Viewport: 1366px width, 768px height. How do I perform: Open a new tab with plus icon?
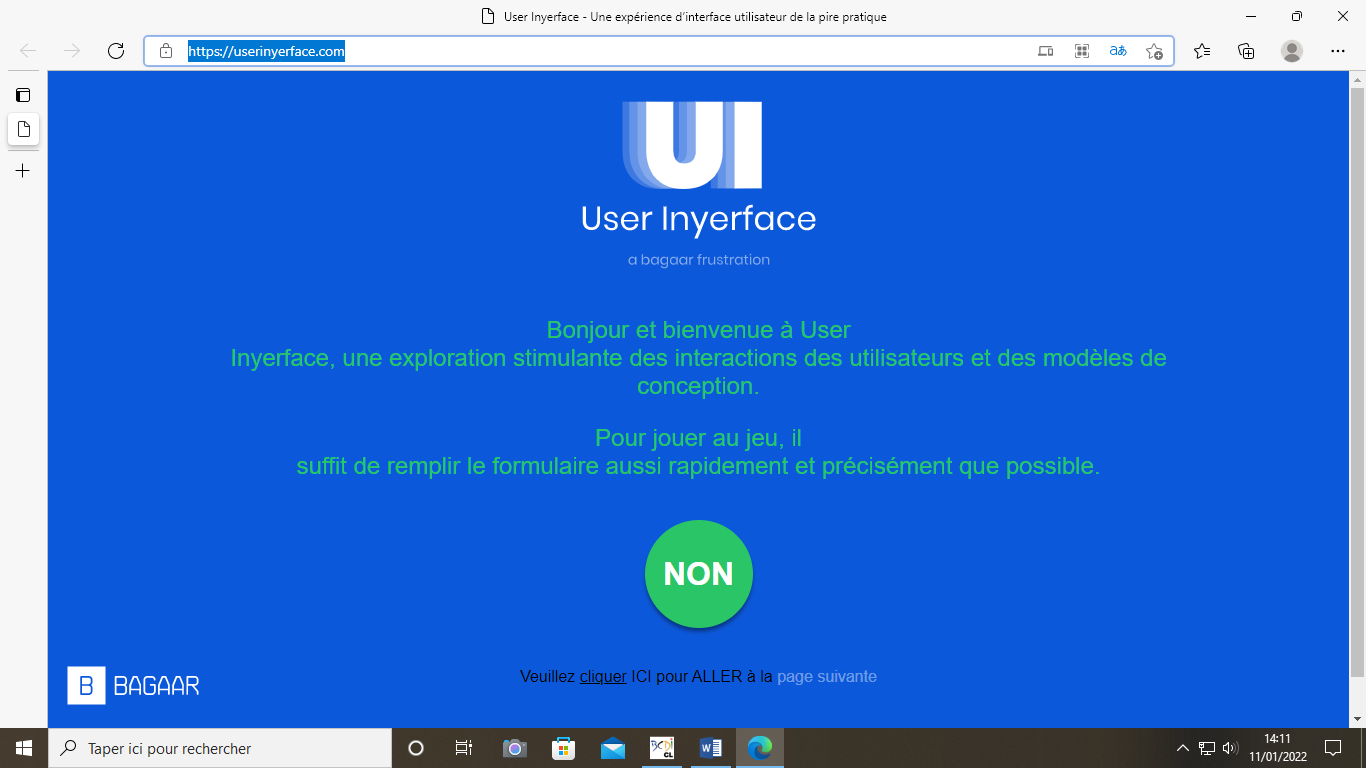click(x=23, y=171)
